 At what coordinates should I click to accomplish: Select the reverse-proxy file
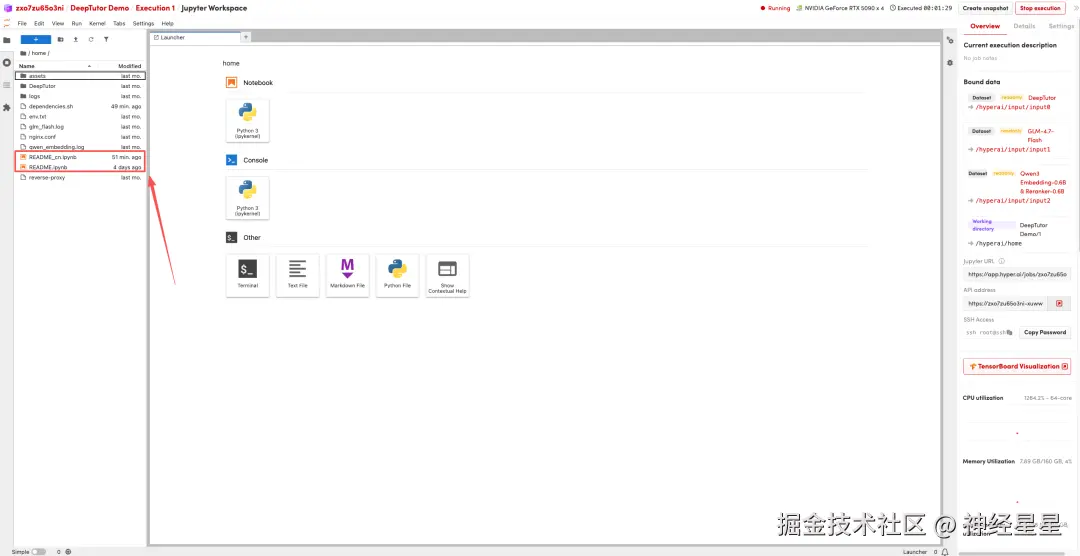coord(81,178)
